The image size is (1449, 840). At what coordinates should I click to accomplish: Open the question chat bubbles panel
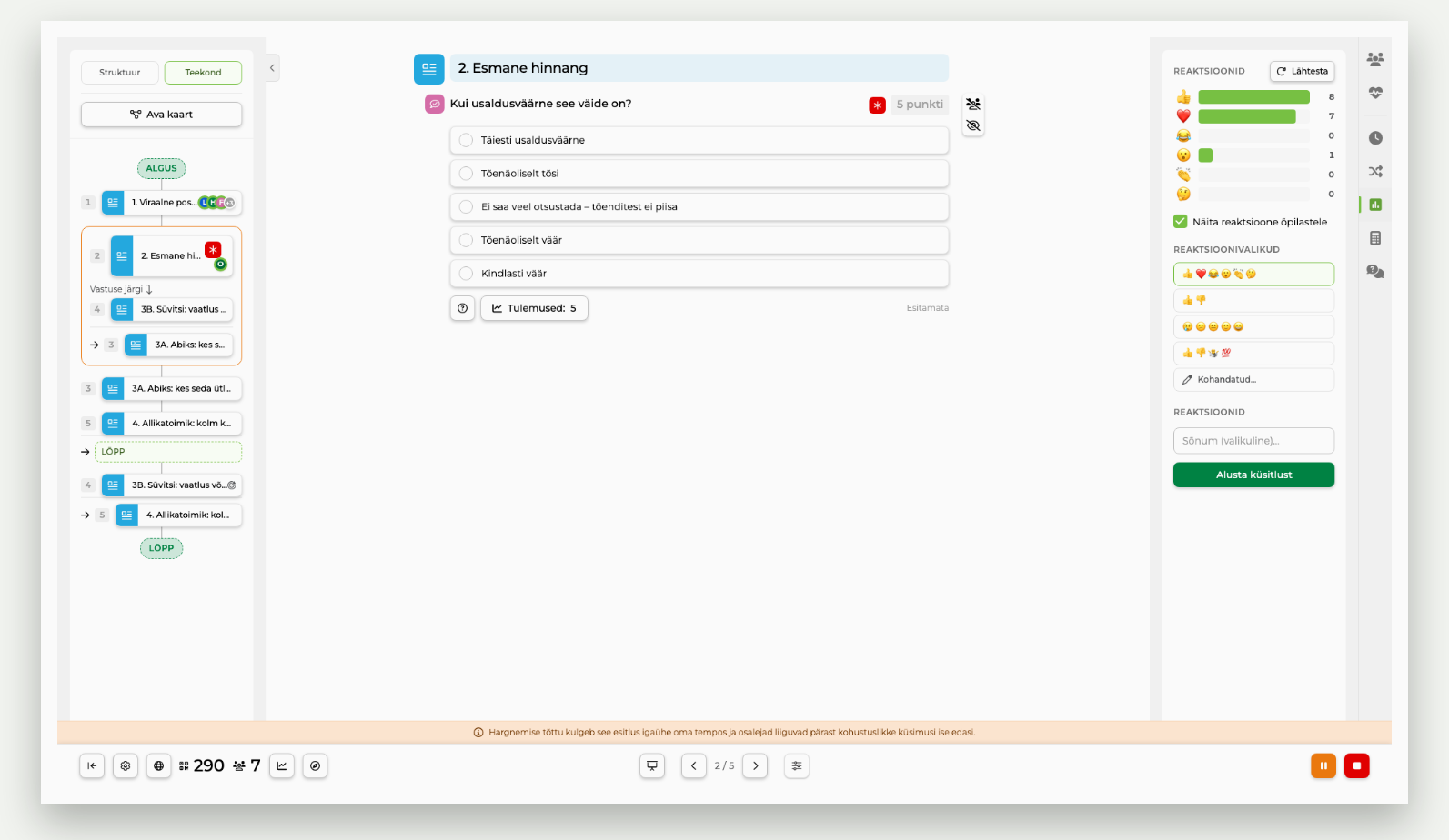tap(1374, 272)
